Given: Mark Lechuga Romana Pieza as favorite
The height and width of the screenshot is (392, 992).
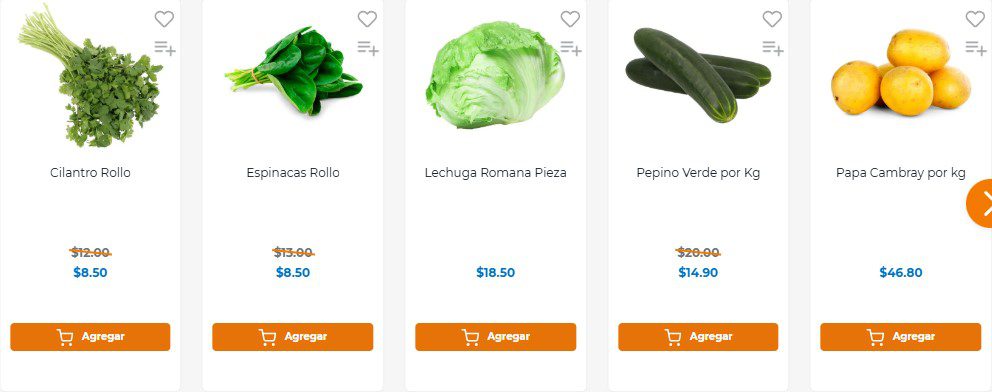Looking at the screenshot, I should [570, 19].
